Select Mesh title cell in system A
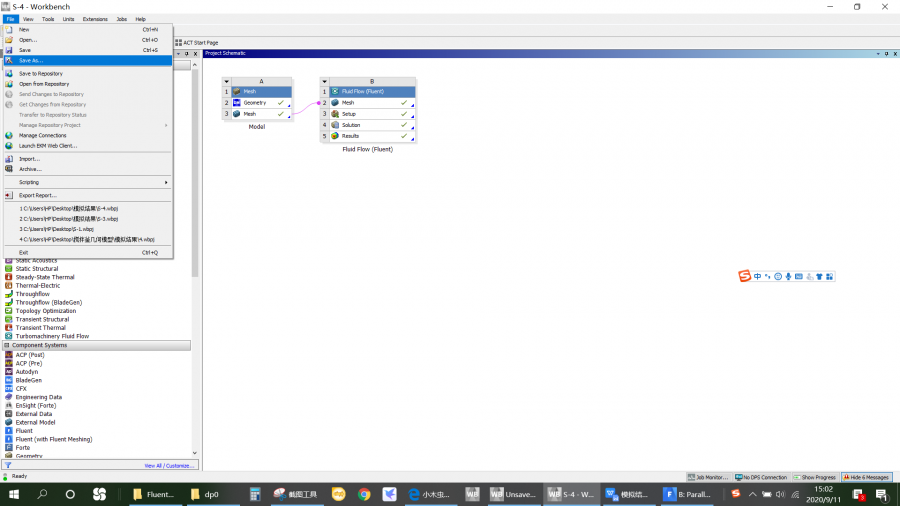 coord(262,92)
